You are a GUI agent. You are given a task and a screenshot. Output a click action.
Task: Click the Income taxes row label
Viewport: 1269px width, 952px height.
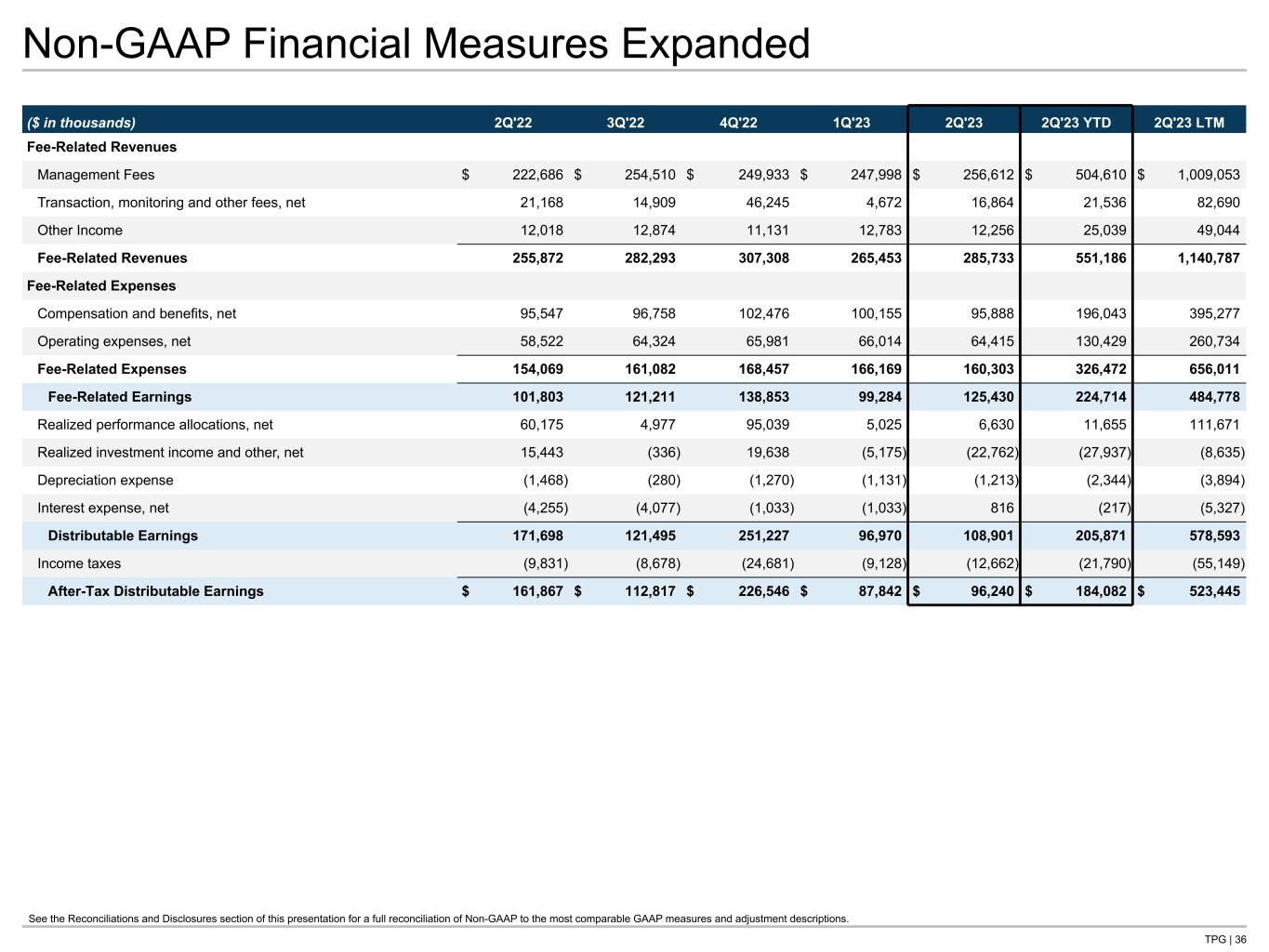[x=79, y=563]
